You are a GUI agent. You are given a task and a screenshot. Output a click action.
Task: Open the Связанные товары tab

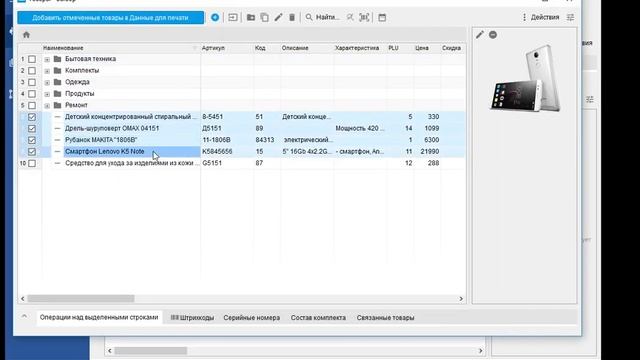[x=385, y=318]
